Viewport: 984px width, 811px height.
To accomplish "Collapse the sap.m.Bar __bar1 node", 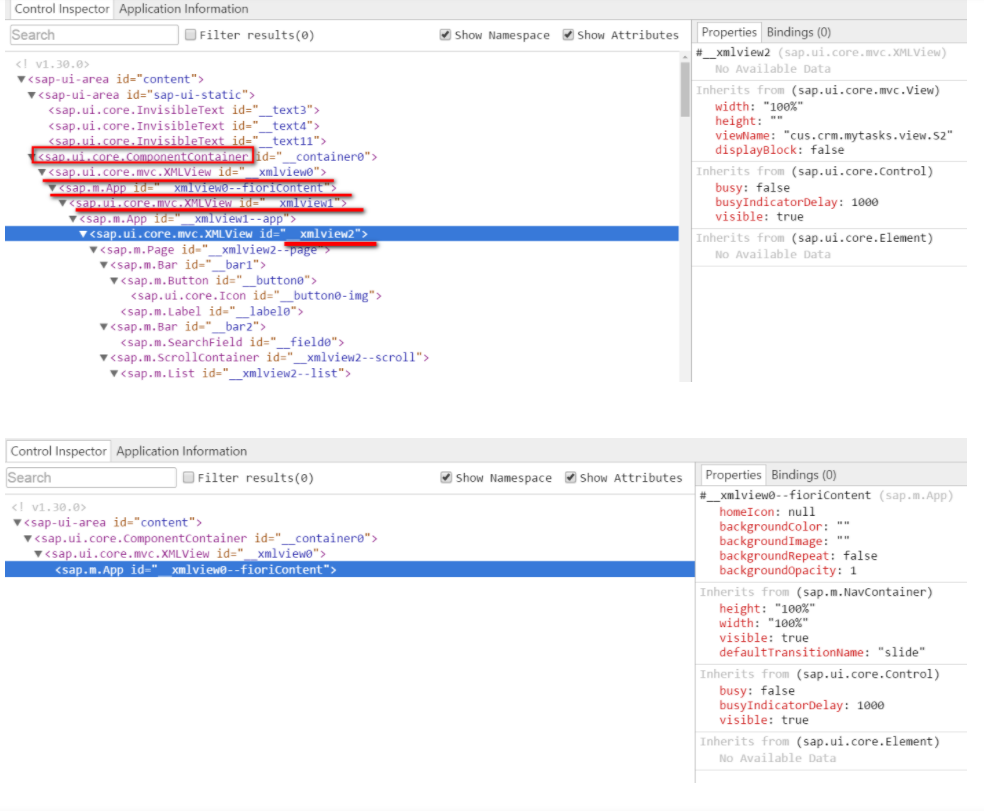I will tap(104, 265).
